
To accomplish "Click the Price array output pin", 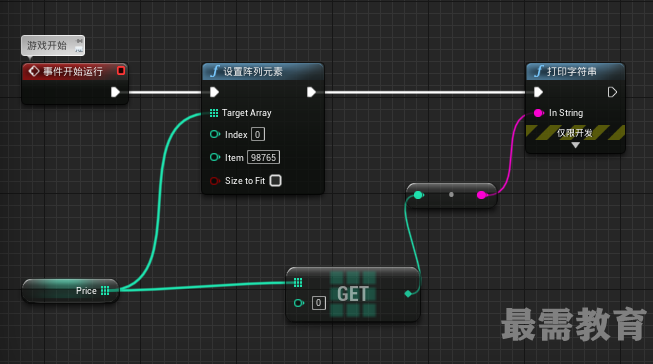I will point(105,291).
